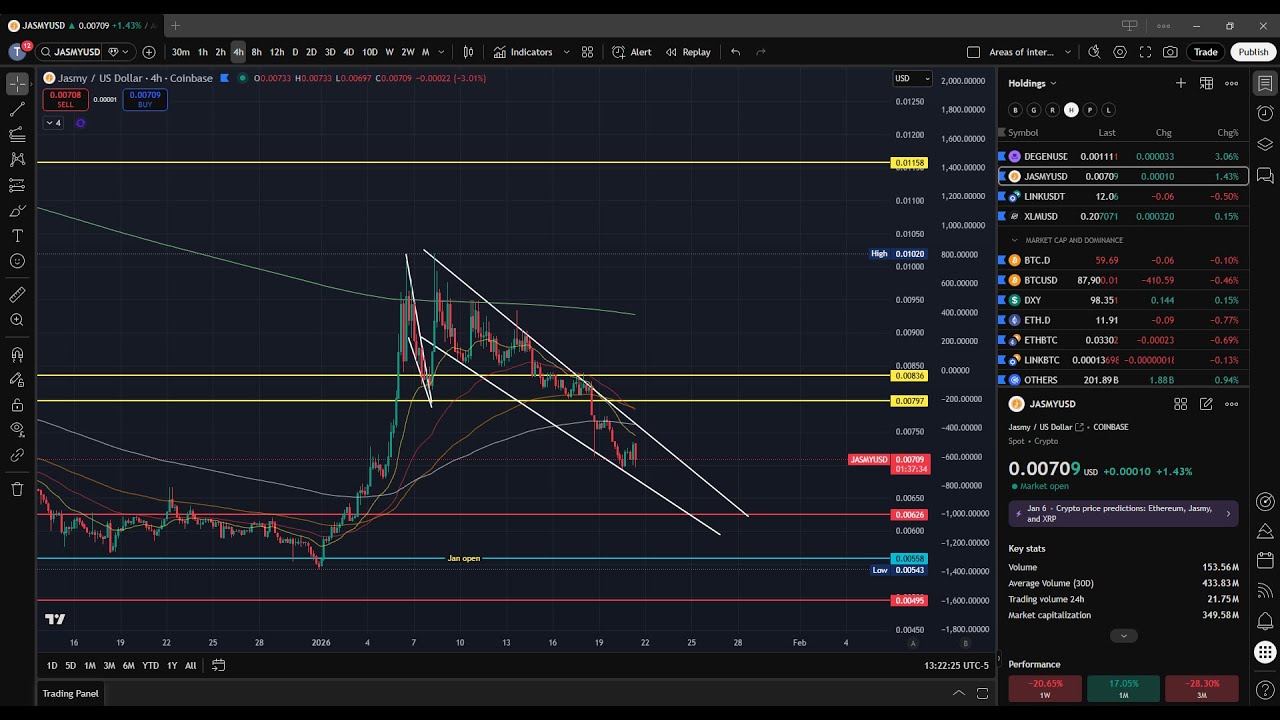Open the forecasting and measurement tools
The height and width of the screenshot is (720, 1280).
coord(17,185)
